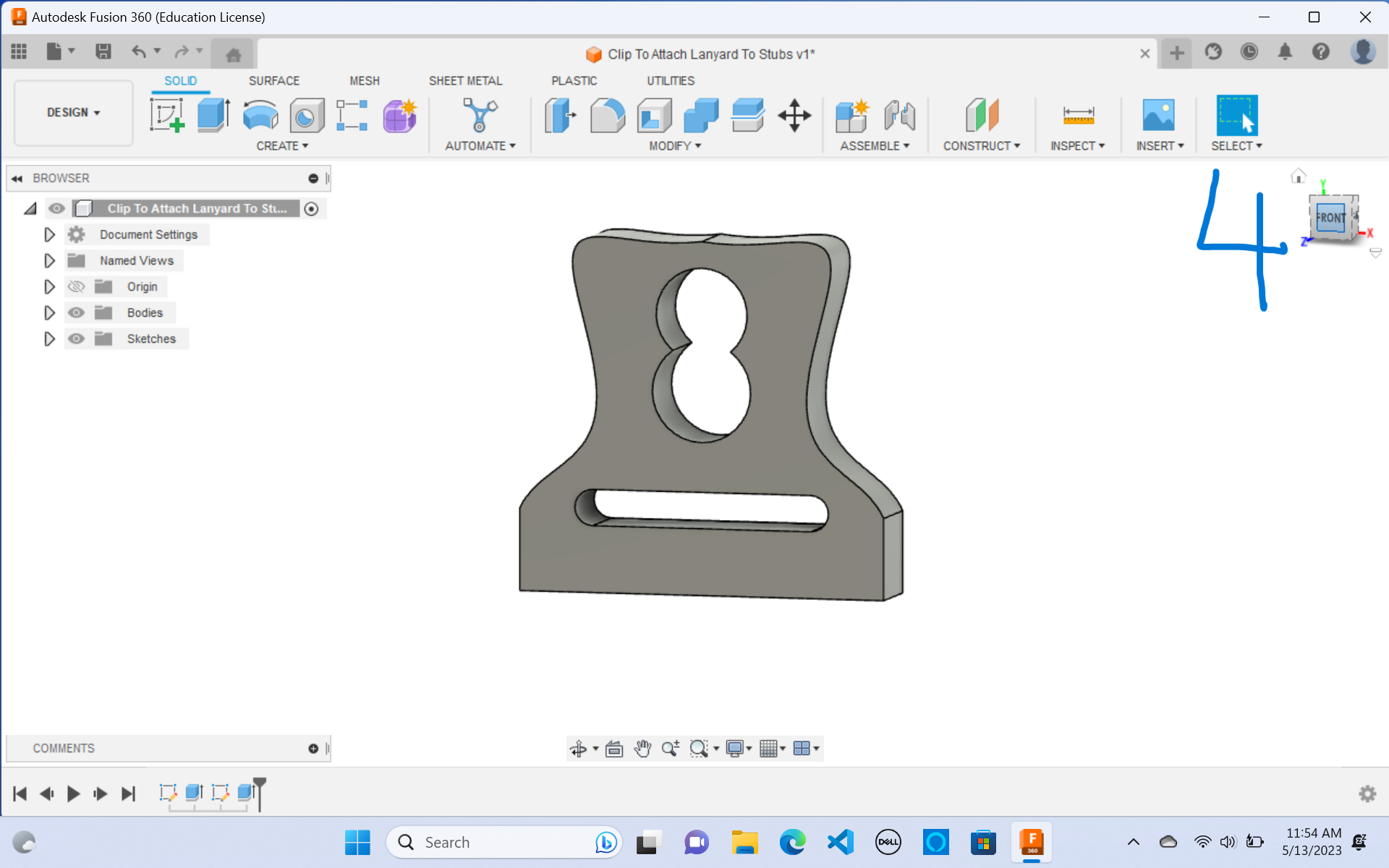The height and width of the screenshot is (868, 1389).
Task: Expand the Document Settings tree item
Action: coord(49,234)
